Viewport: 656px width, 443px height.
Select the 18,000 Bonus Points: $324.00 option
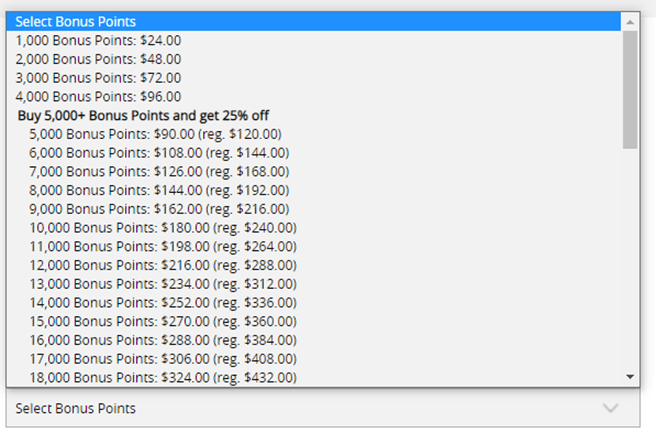163,377
